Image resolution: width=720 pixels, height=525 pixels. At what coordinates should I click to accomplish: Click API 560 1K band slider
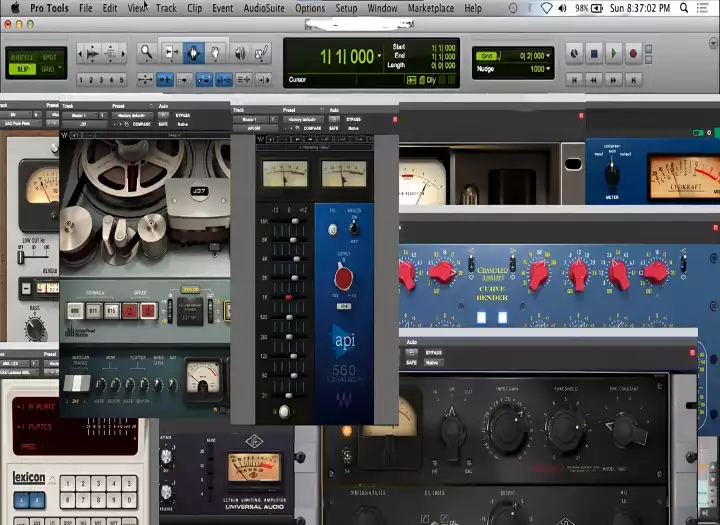point(288,298)
